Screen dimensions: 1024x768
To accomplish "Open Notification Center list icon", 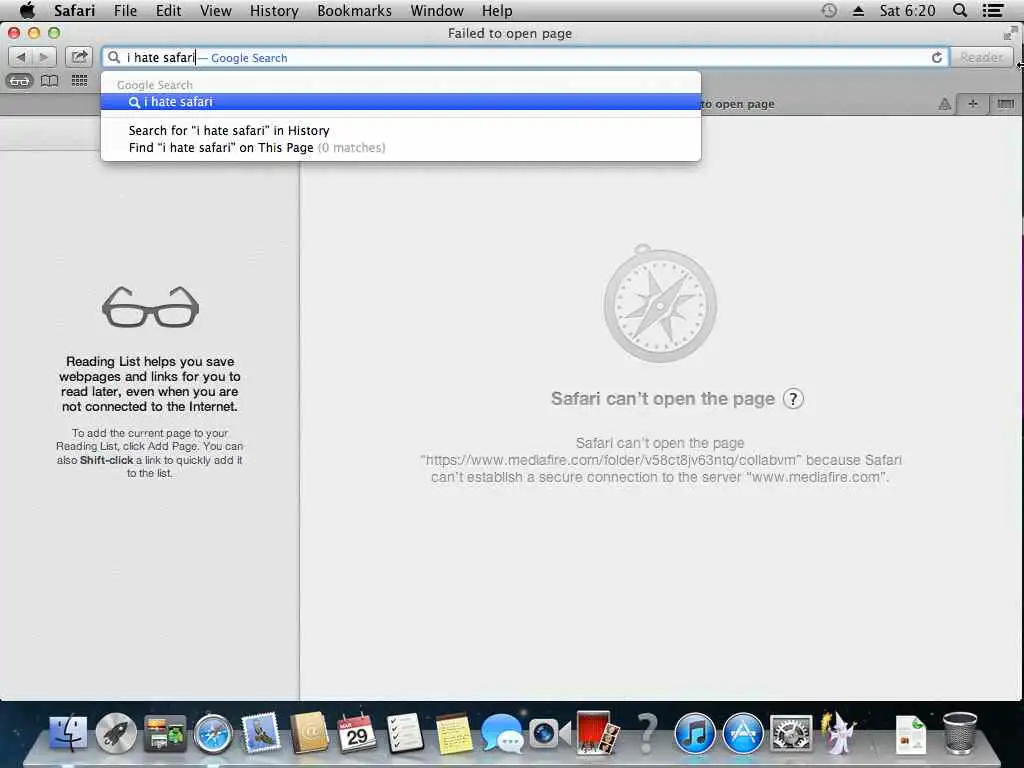I will pos(993,10).
